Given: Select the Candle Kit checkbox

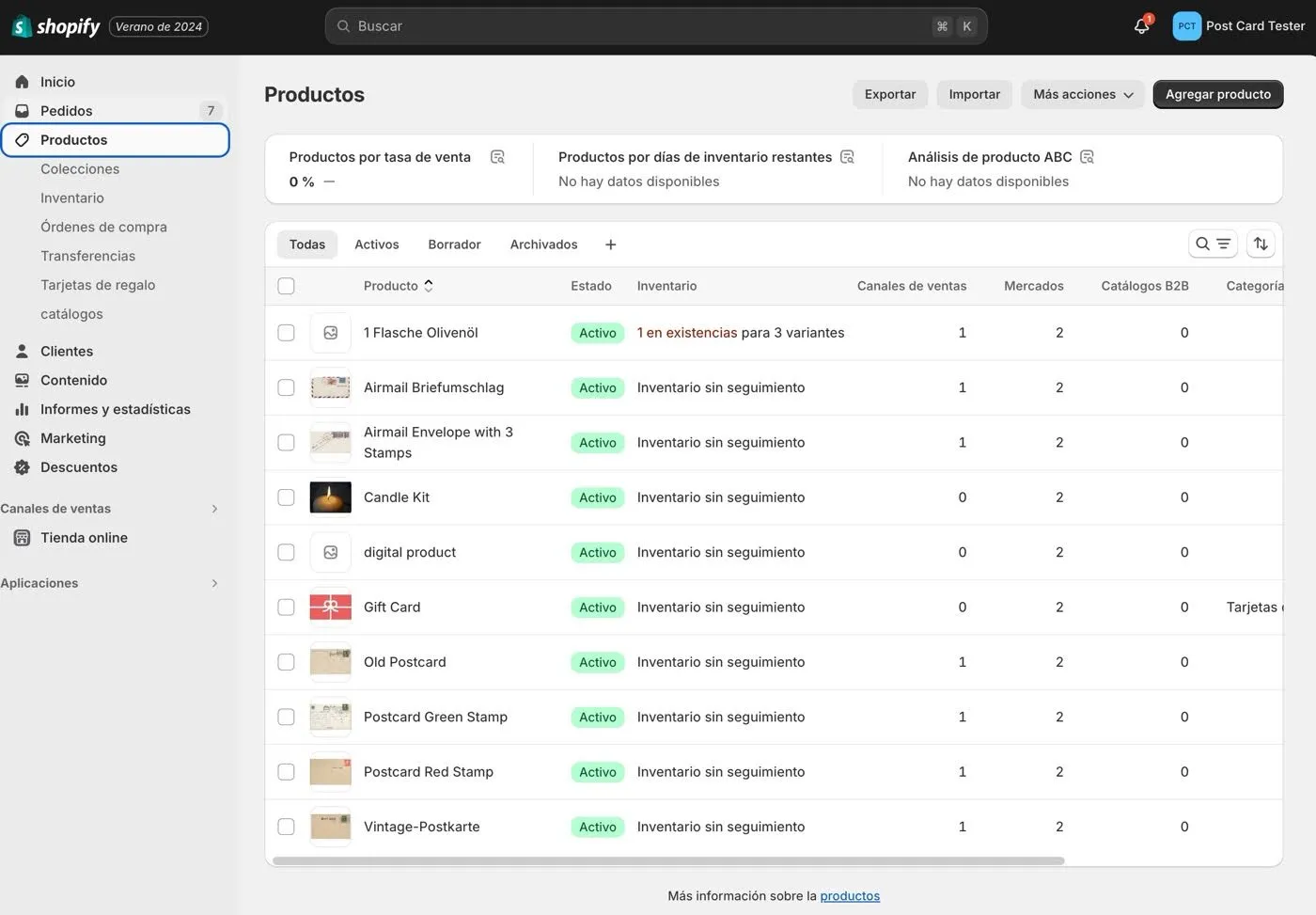Looking at the screenshot, I should 287,497.
